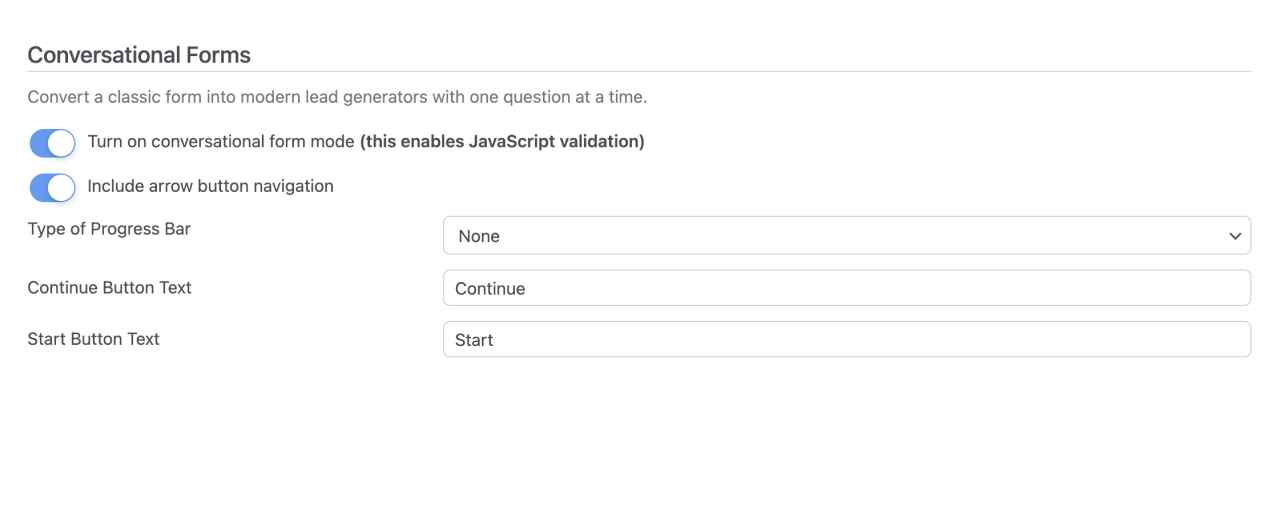
Task: Focus the Continue Button Text input field
Action: tap(846, 288)
